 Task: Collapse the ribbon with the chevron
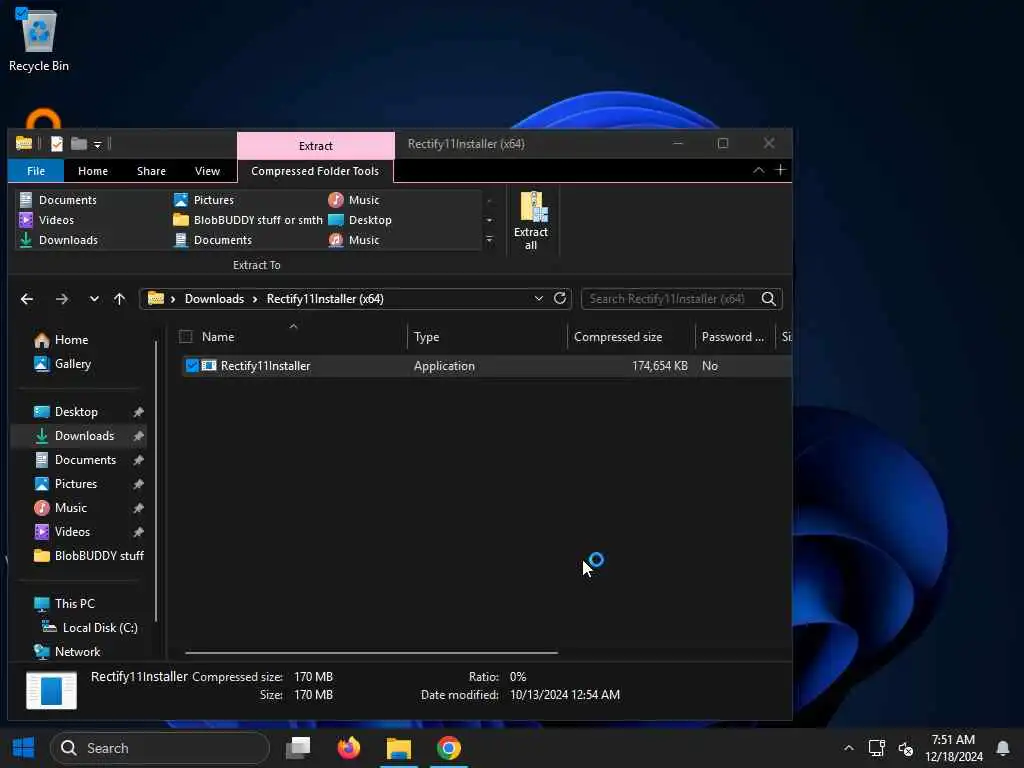click(758, 170)
